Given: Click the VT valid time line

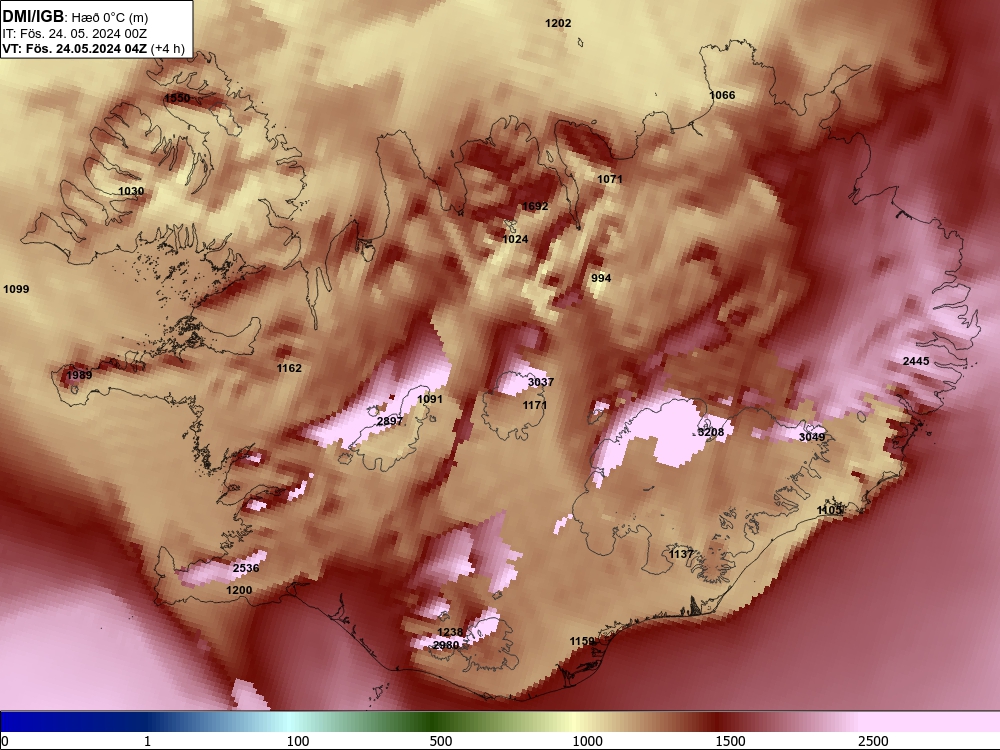Looking at the screenshot, I should point(94,48).
